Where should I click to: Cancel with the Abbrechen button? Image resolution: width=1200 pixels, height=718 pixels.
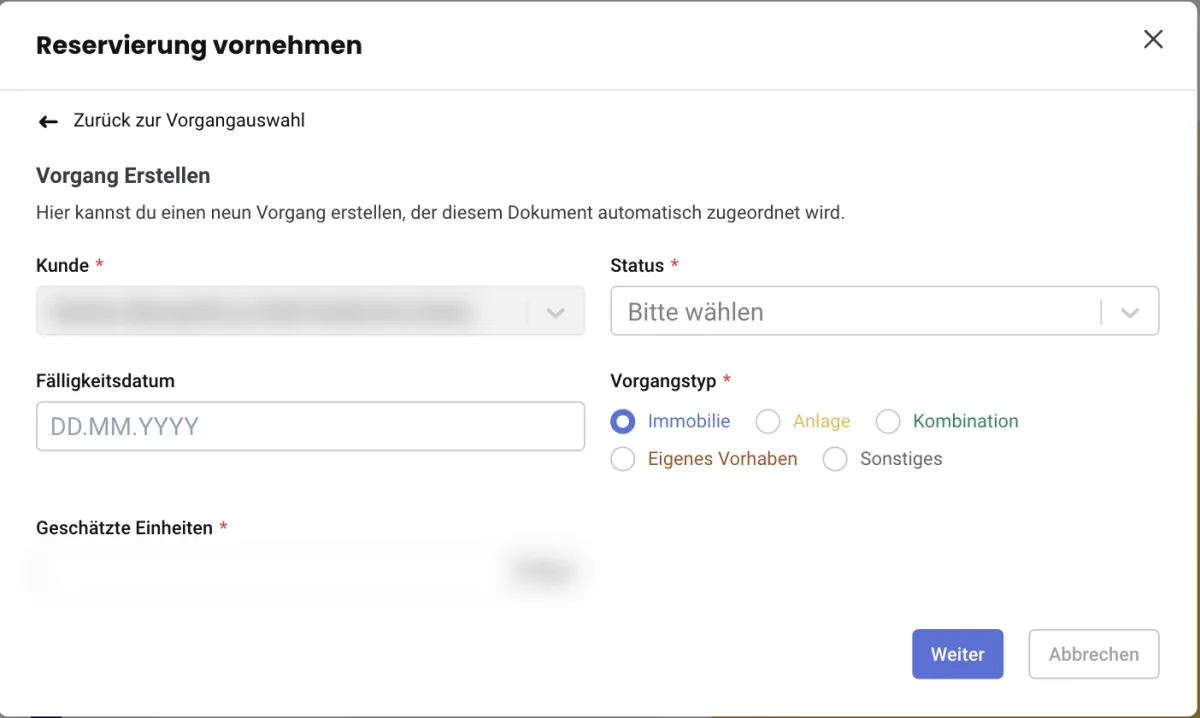(1094, 654)
